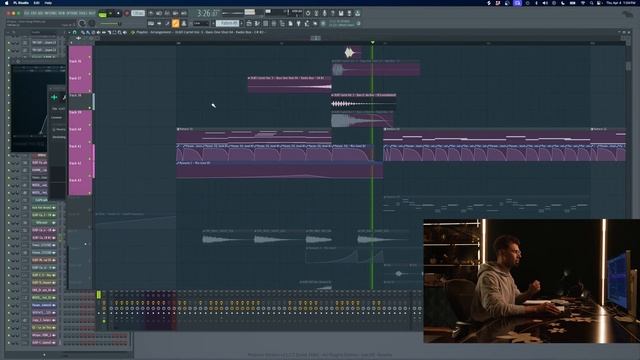
Task: Open the Playlist options arrow menu
Action: [x=69, y=32]
